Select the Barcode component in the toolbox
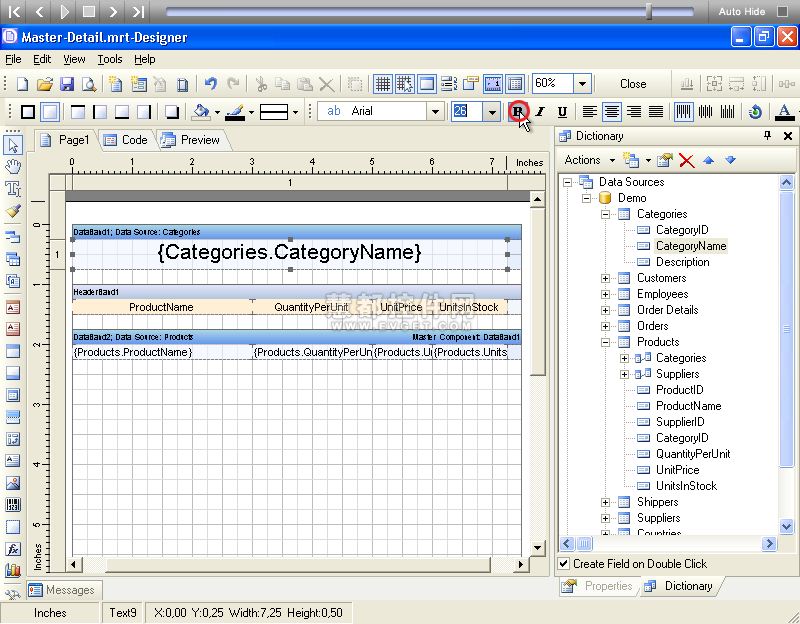 13,505
